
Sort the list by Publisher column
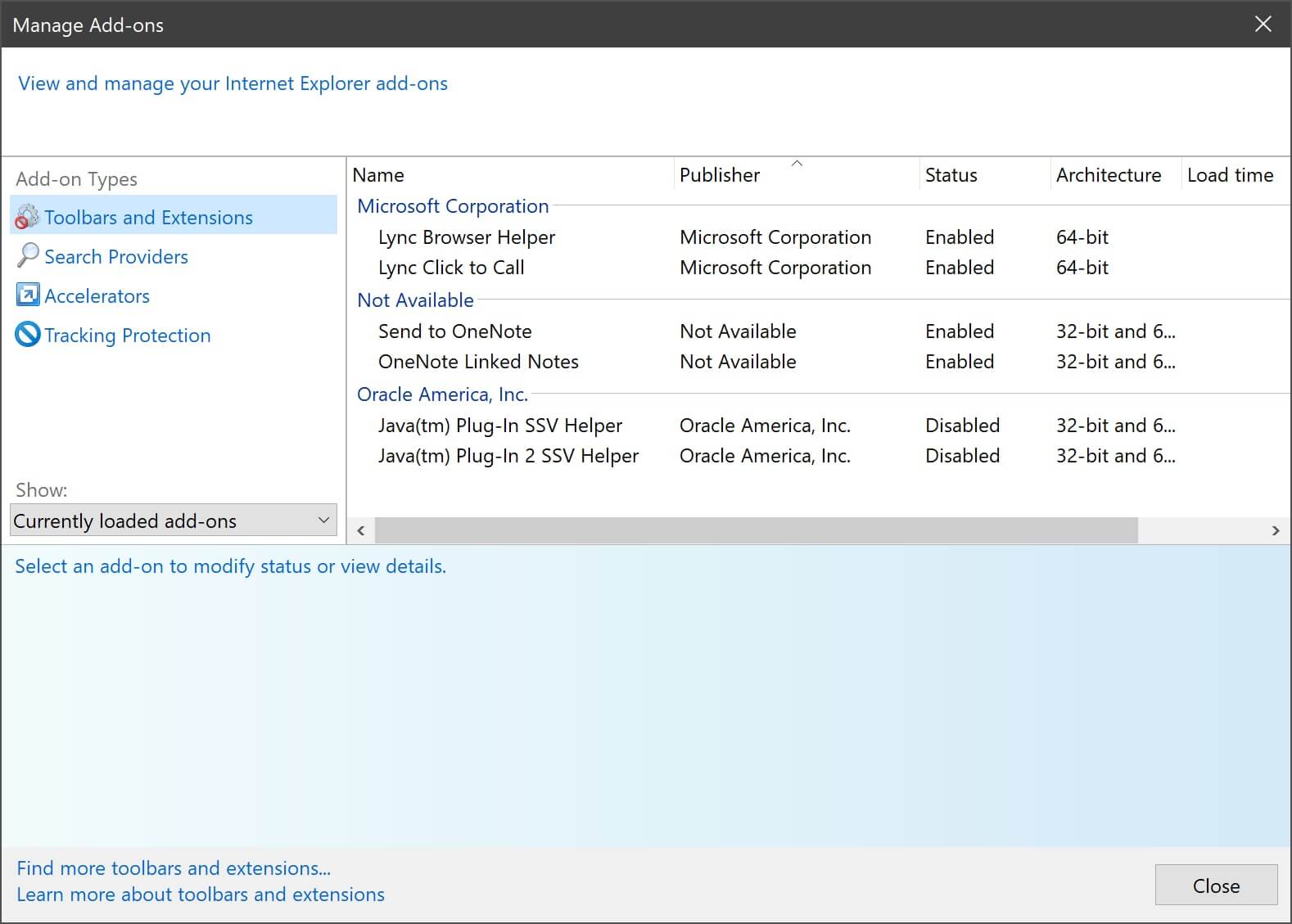pyautogui.click(x=719, y=175)
